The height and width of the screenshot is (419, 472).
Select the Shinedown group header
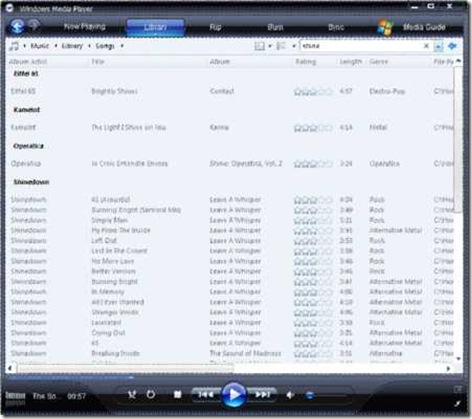point(31,182)
